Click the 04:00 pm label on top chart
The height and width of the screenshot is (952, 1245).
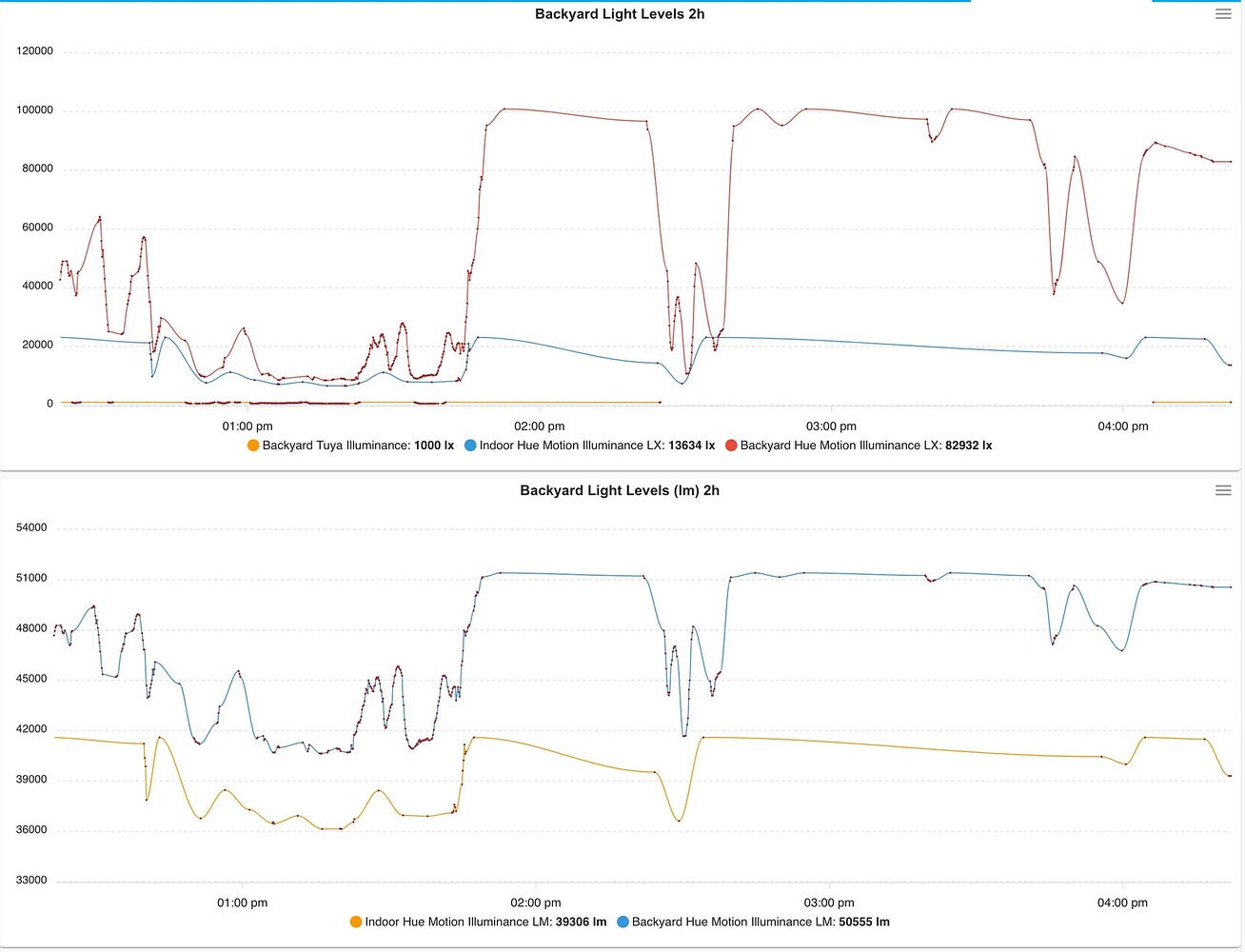pyautogui.click(x=1123, y=426)
